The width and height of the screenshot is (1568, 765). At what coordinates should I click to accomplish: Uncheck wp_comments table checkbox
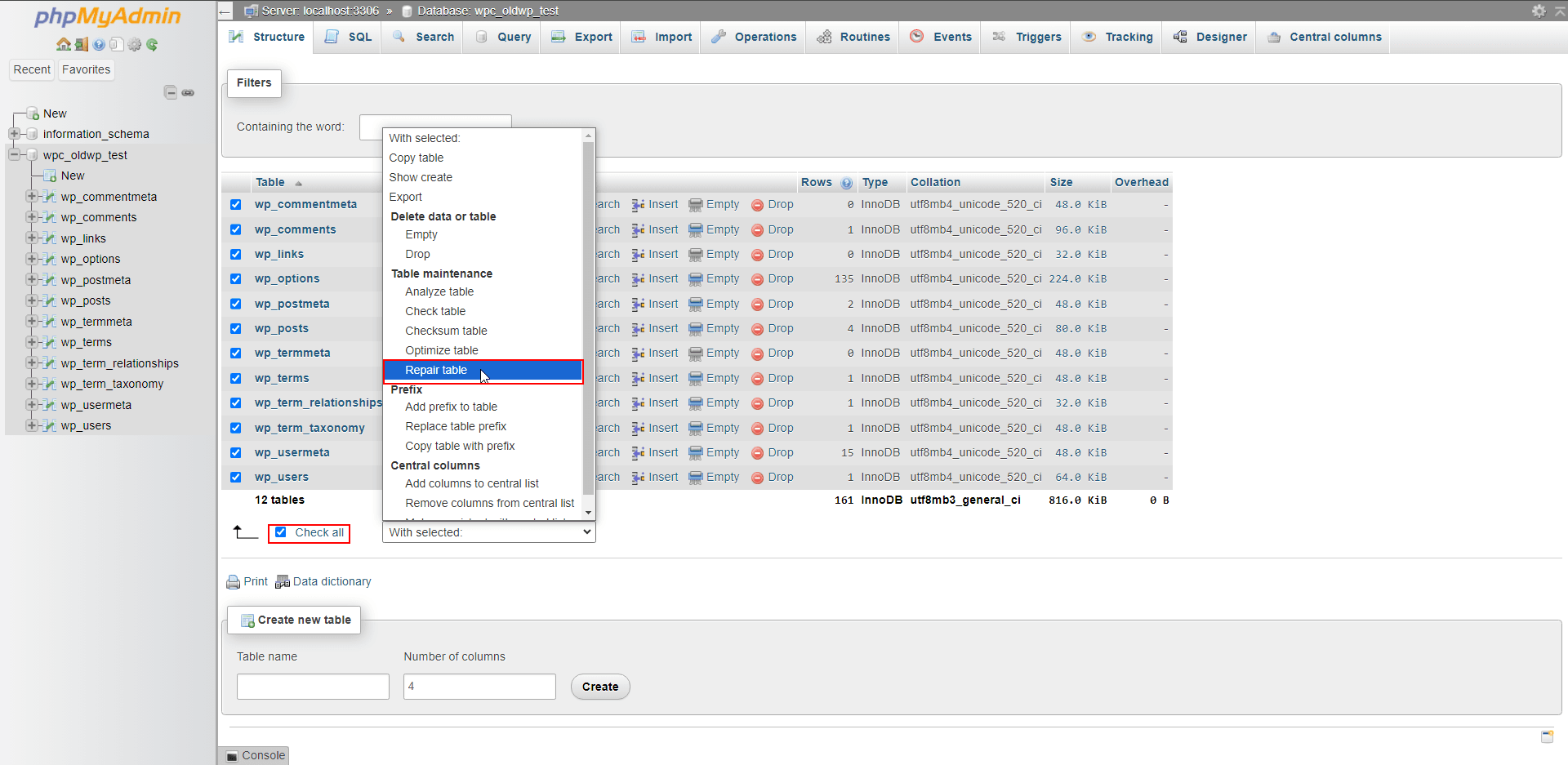(x=236, y=230)
